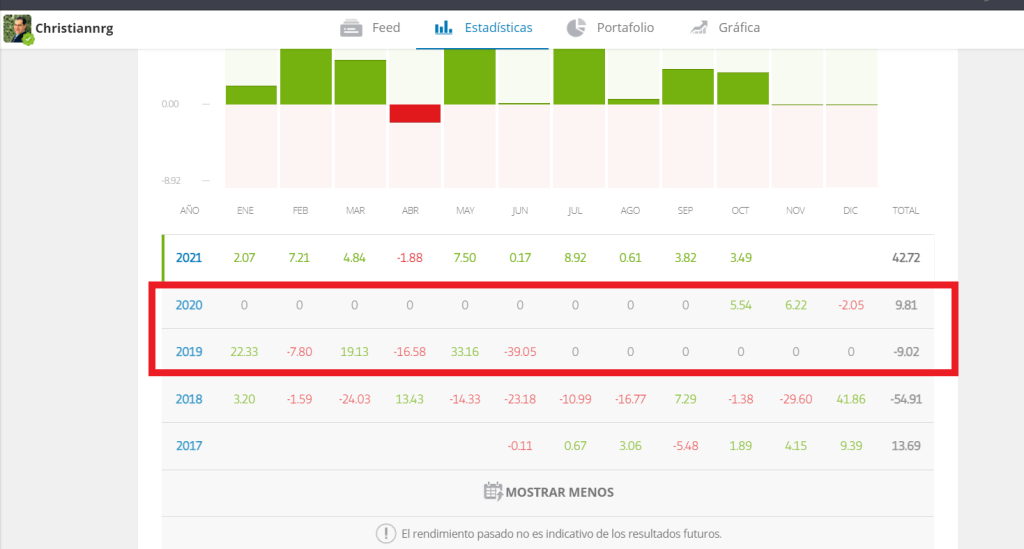Screen dimensions: 1024x549
Task: Open the Gráfica tab
Action: [x=739, y=28]
